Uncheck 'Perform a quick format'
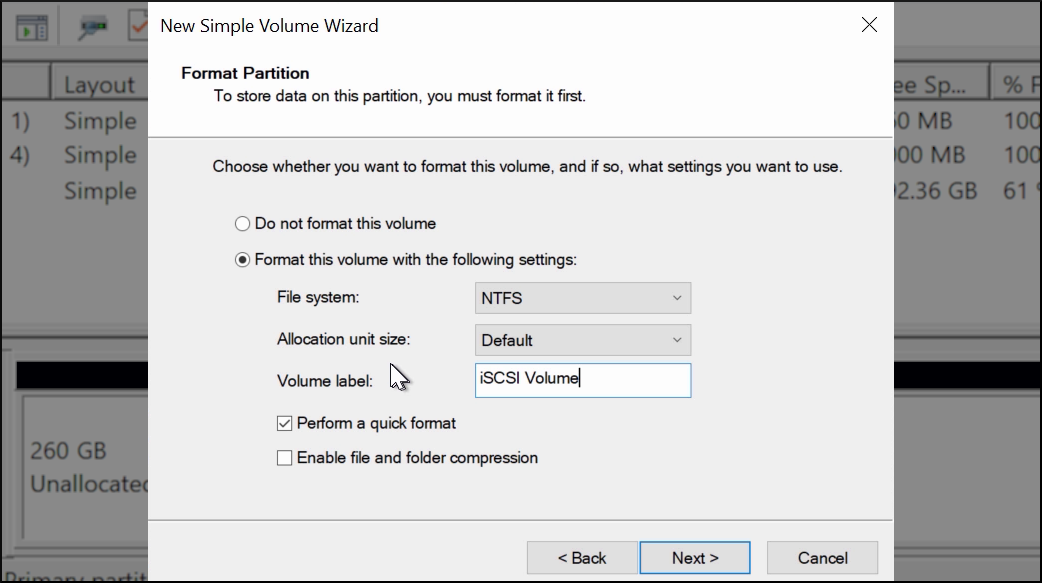This screenshot has width=1042, height=583. pos(284,423)
